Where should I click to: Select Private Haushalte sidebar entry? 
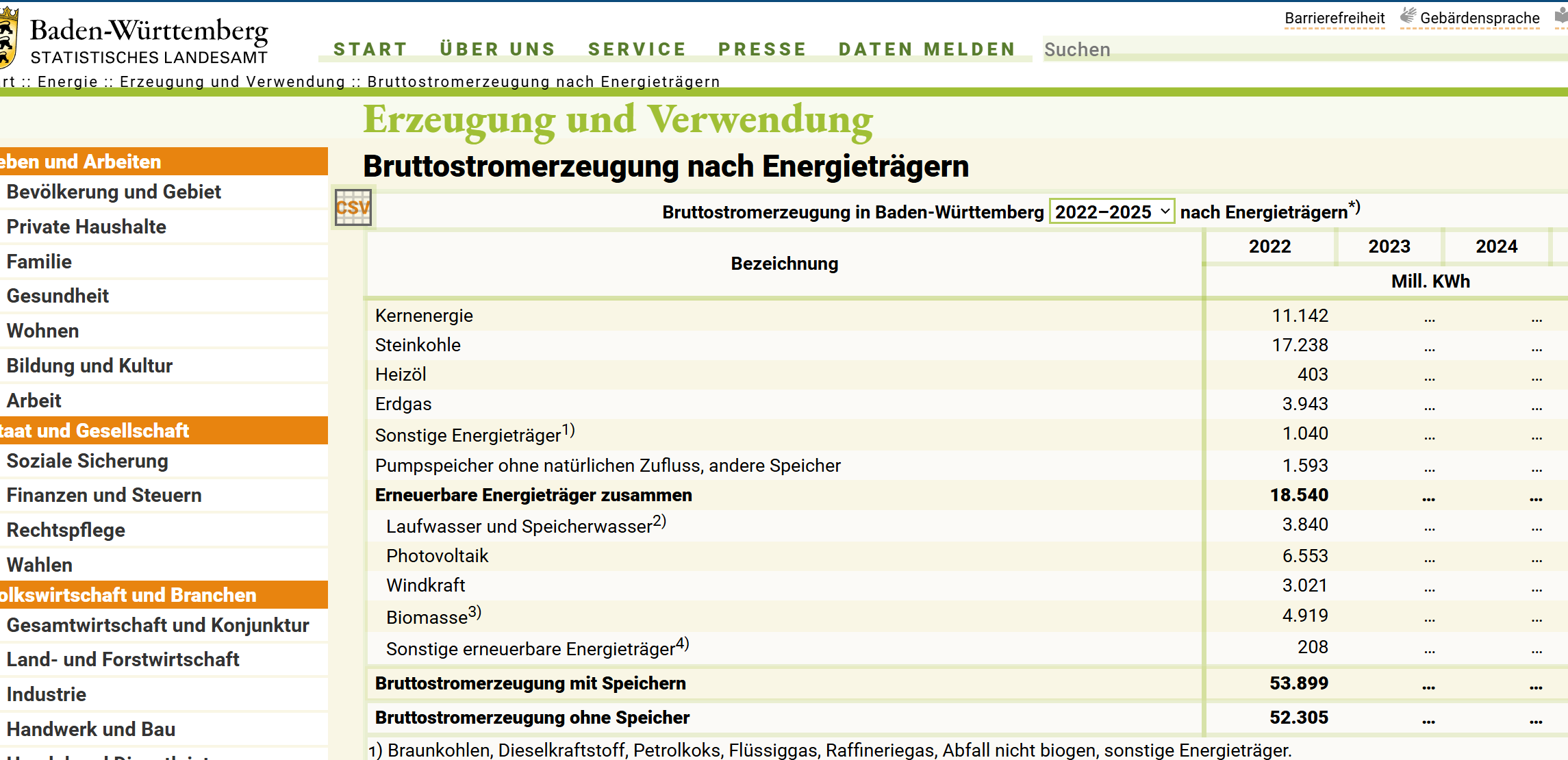(86, 227)
